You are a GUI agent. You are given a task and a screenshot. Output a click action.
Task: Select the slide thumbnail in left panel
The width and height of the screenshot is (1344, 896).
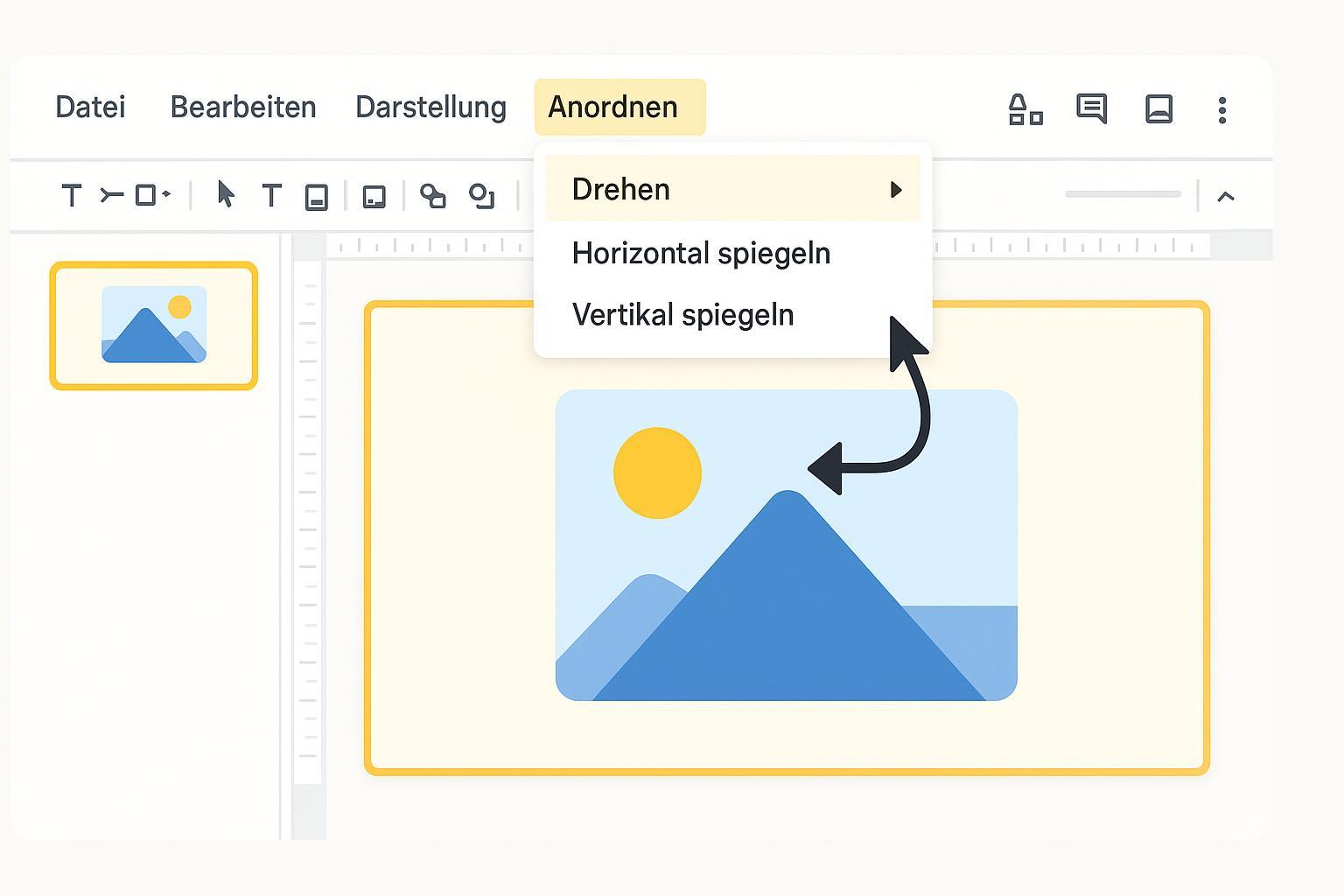coord(154,325)
